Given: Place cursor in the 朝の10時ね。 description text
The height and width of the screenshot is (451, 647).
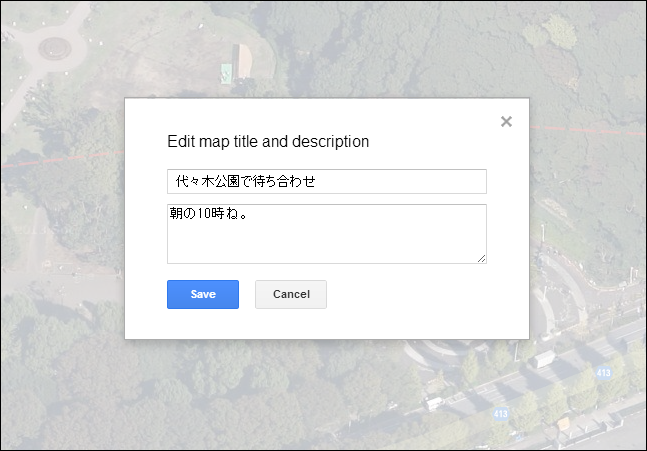Looking at the screenshot, I should (209, 214).
